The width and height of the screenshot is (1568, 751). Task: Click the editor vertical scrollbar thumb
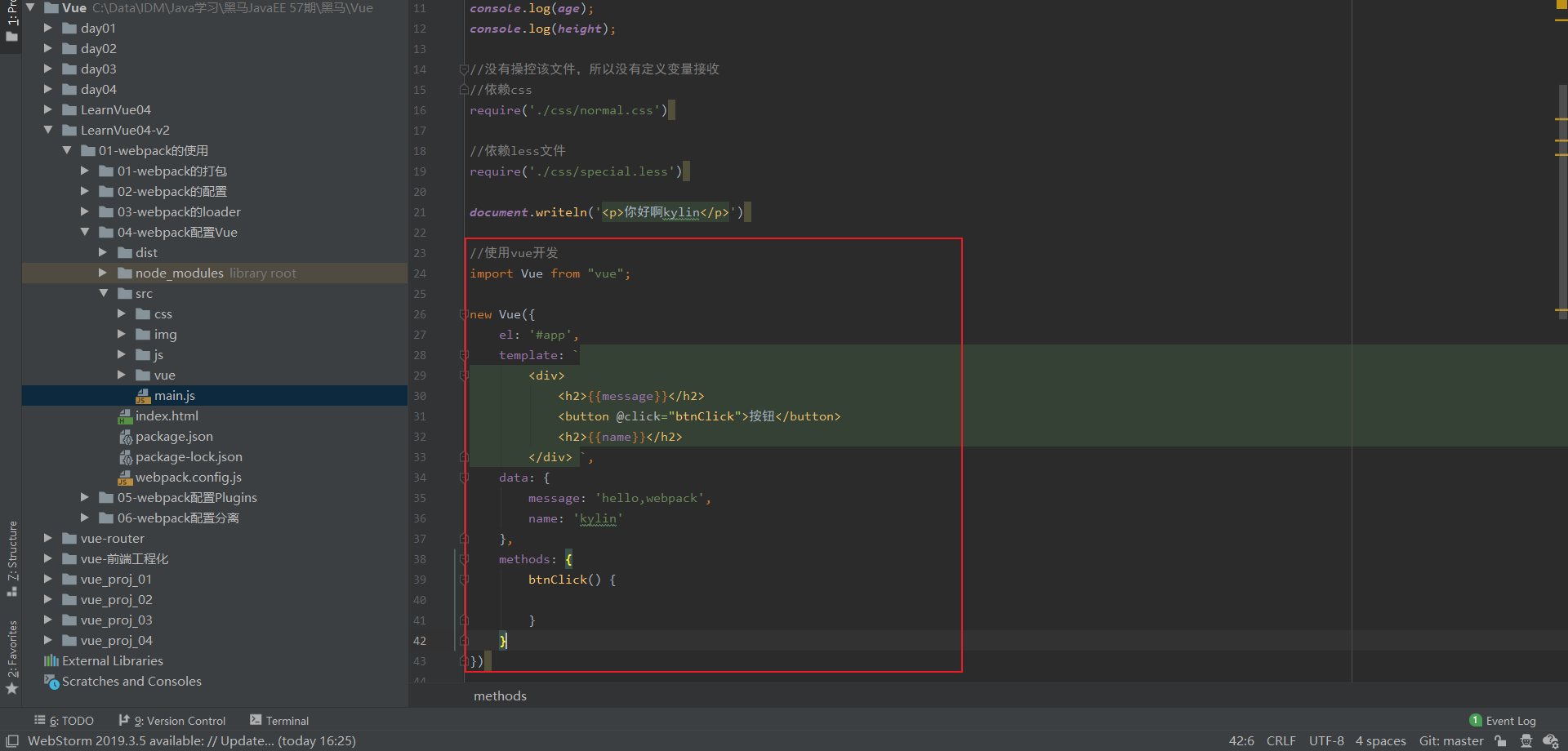coord(1562,202)
